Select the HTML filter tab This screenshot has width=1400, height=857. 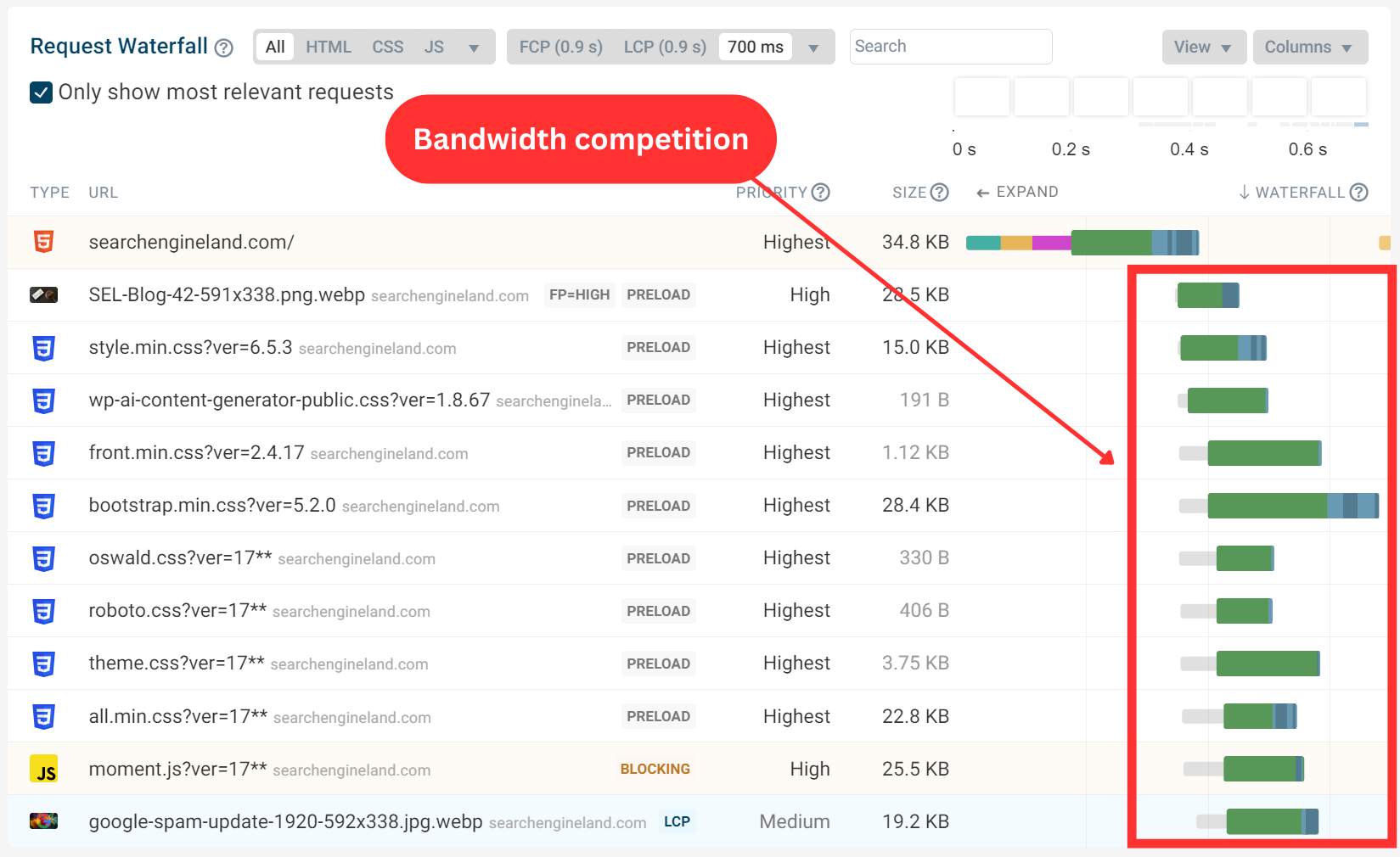point(329,47)
